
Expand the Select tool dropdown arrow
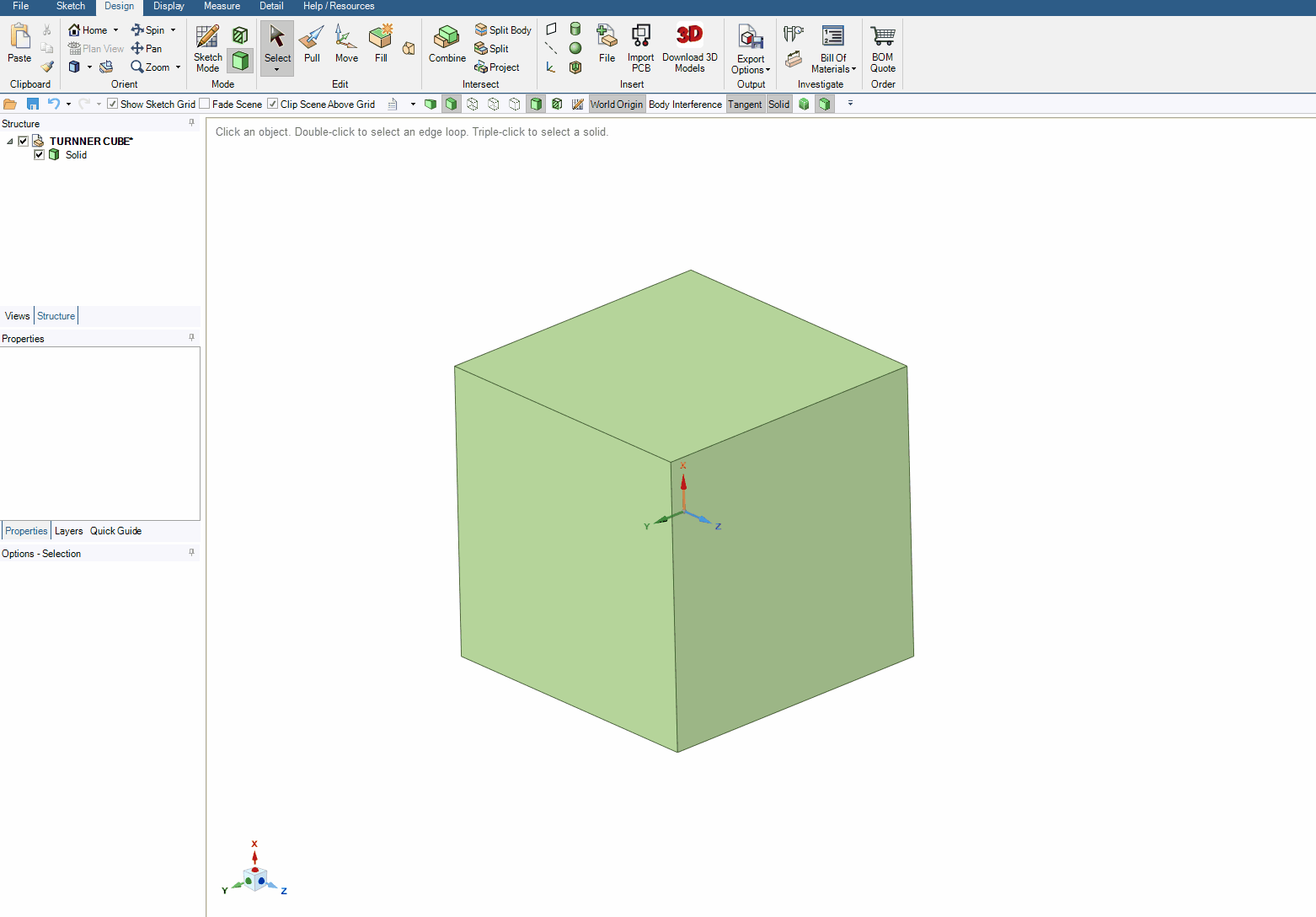[277, 70]
